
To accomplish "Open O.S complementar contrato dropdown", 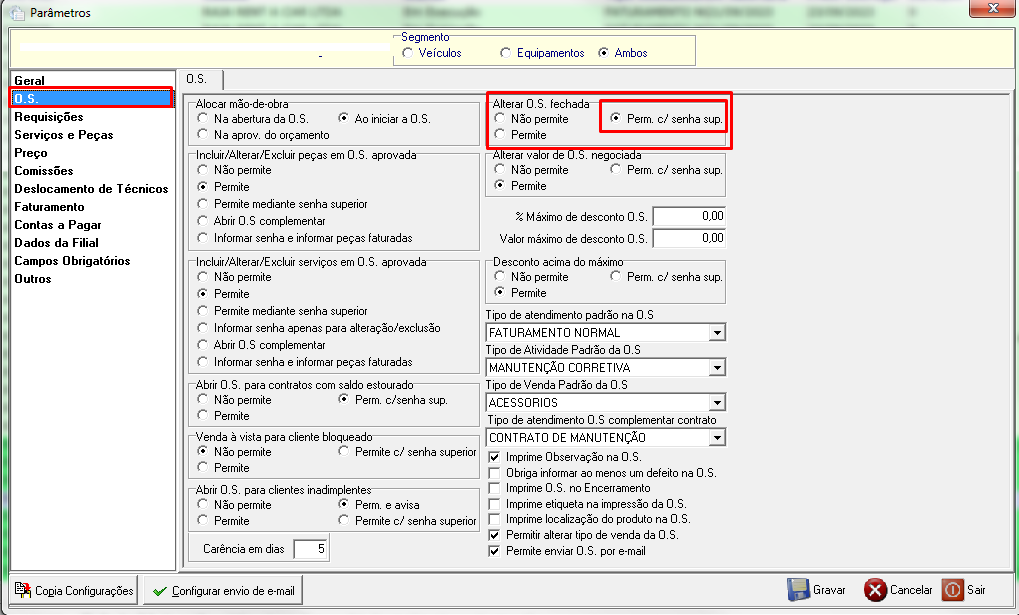I will click(x=717, y=438).
